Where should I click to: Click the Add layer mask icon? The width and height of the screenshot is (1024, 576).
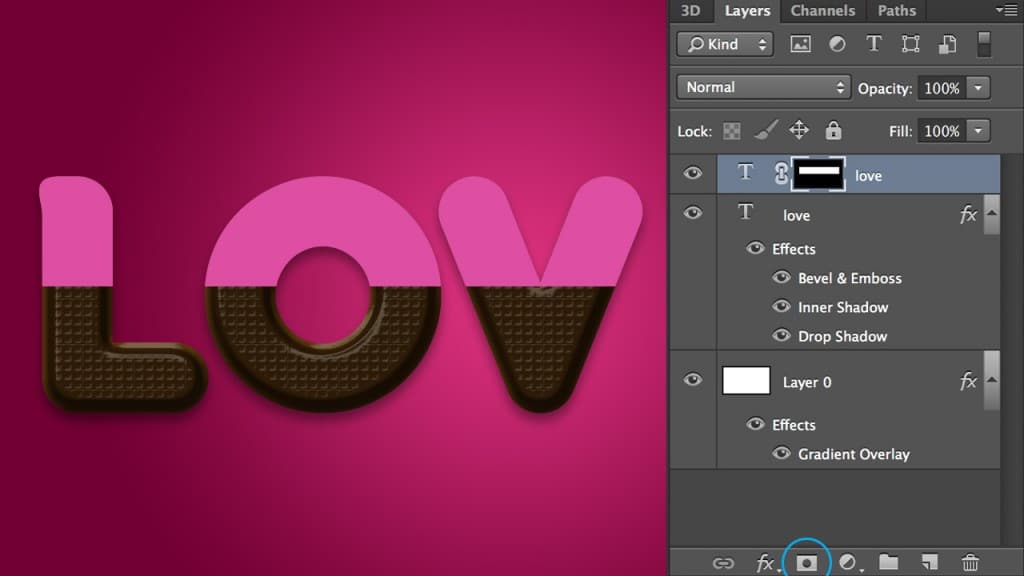point(806,563)
